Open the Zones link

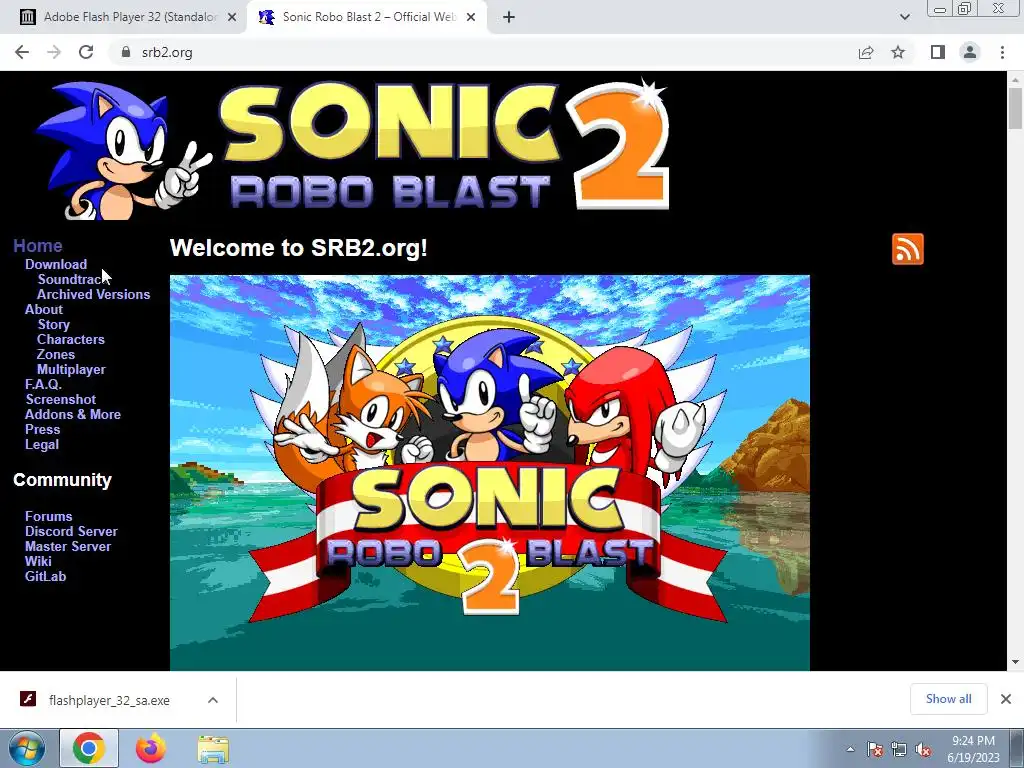[x=56, y=354]
